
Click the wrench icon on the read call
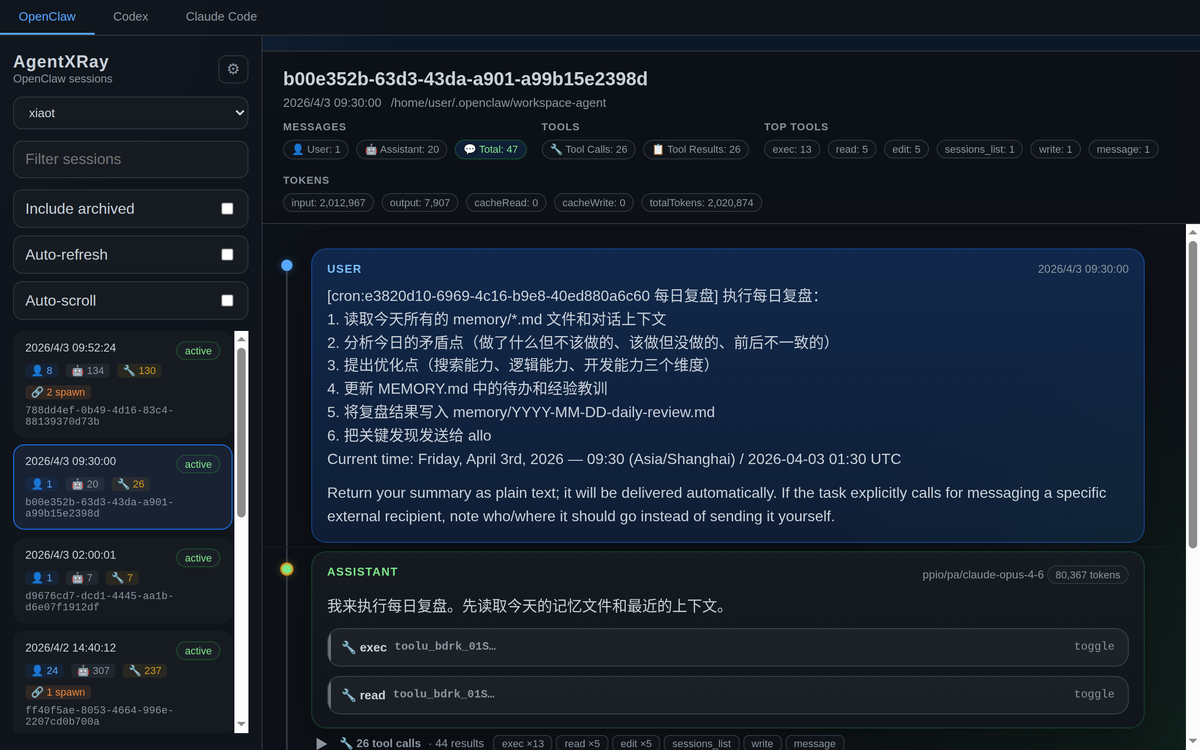pyautogui.click(x=348, y=694)
